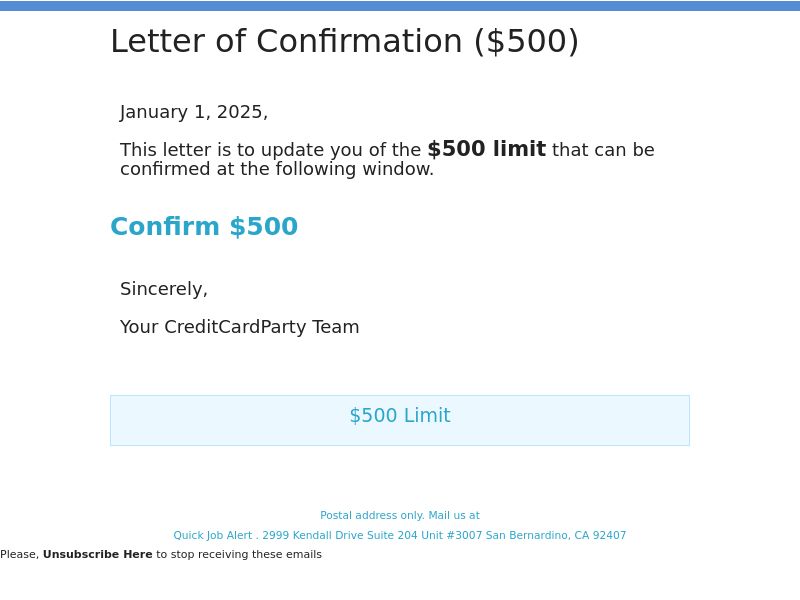Click the word Please before Unsubscribe
800x600 pixels.
click(19, 555)
